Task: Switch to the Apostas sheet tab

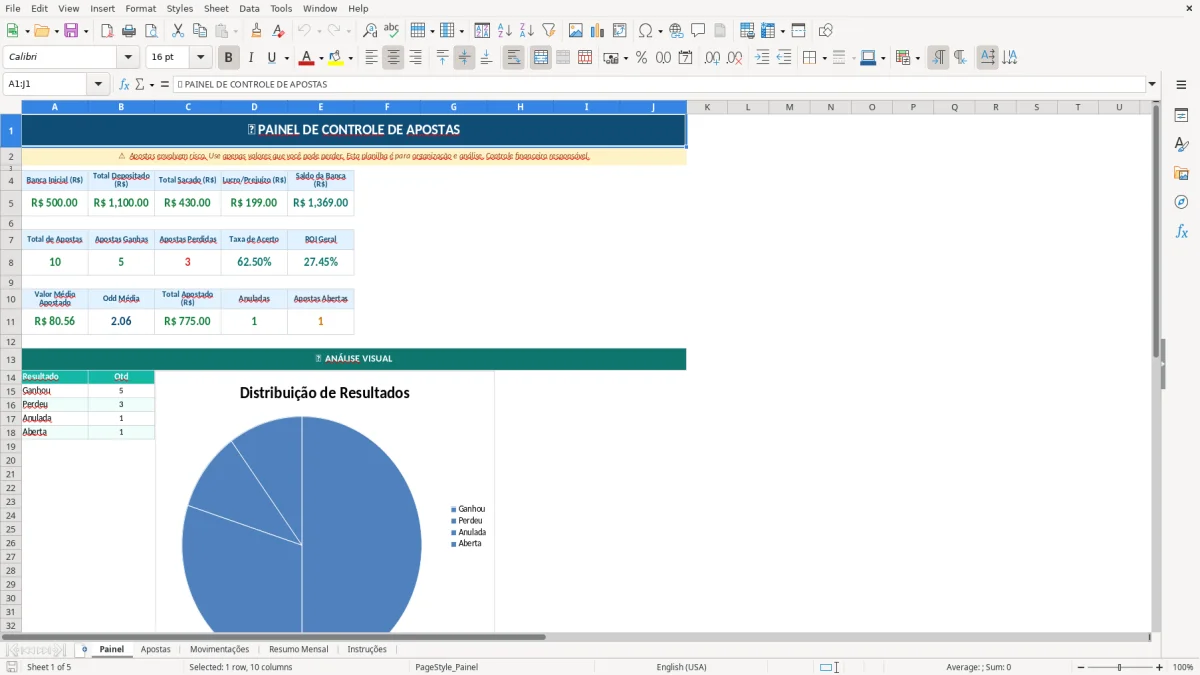Action: pos(155,649)
